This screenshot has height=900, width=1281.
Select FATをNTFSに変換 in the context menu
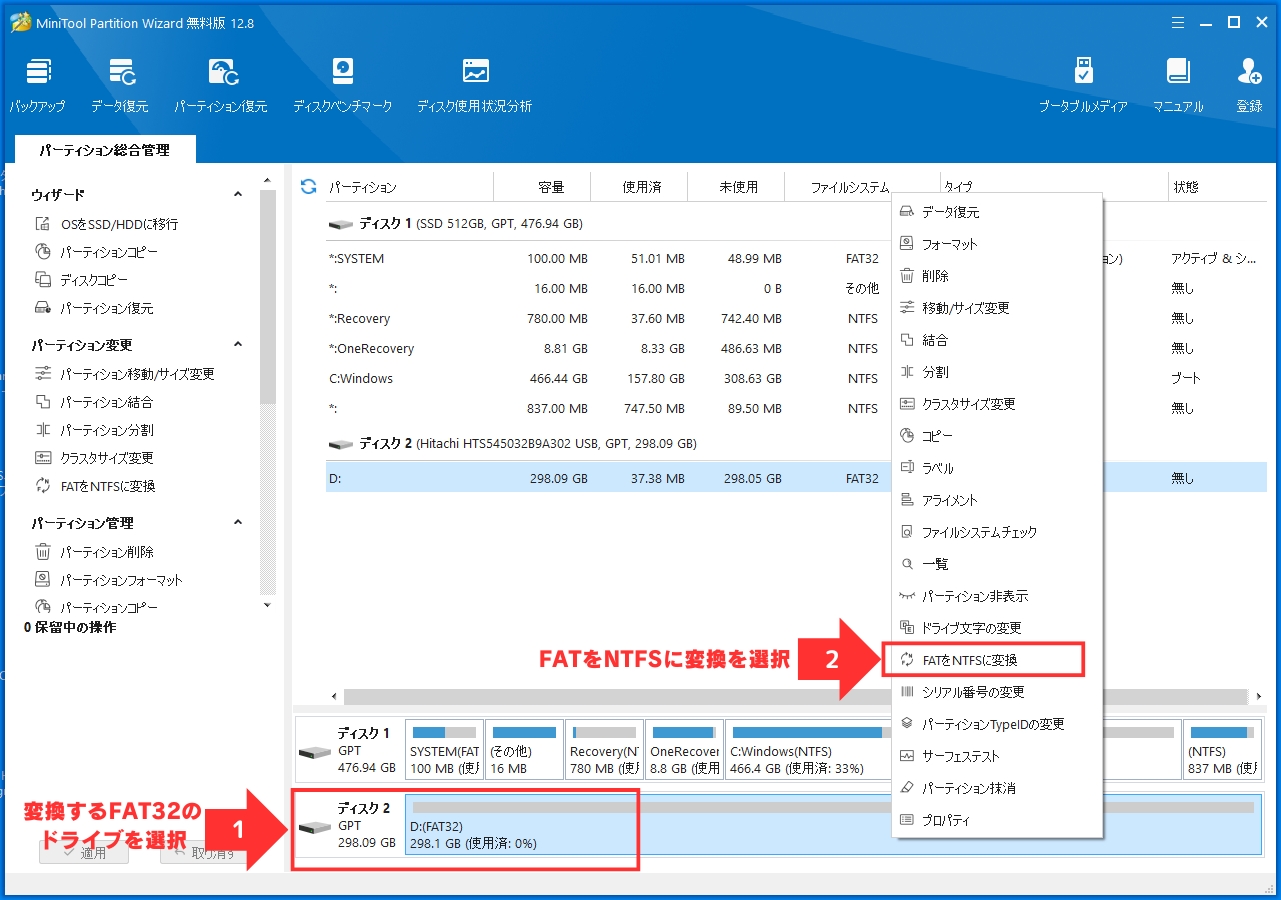pos(997,660)
